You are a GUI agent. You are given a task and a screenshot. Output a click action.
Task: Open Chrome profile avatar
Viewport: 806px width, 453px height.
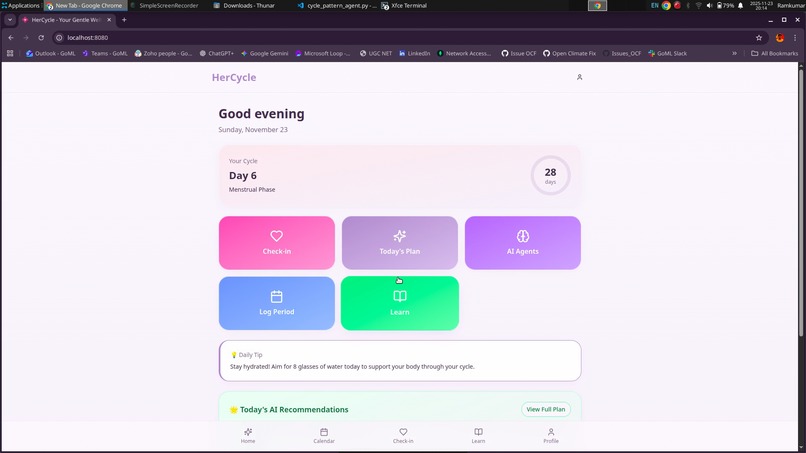[x=780, y=38]
